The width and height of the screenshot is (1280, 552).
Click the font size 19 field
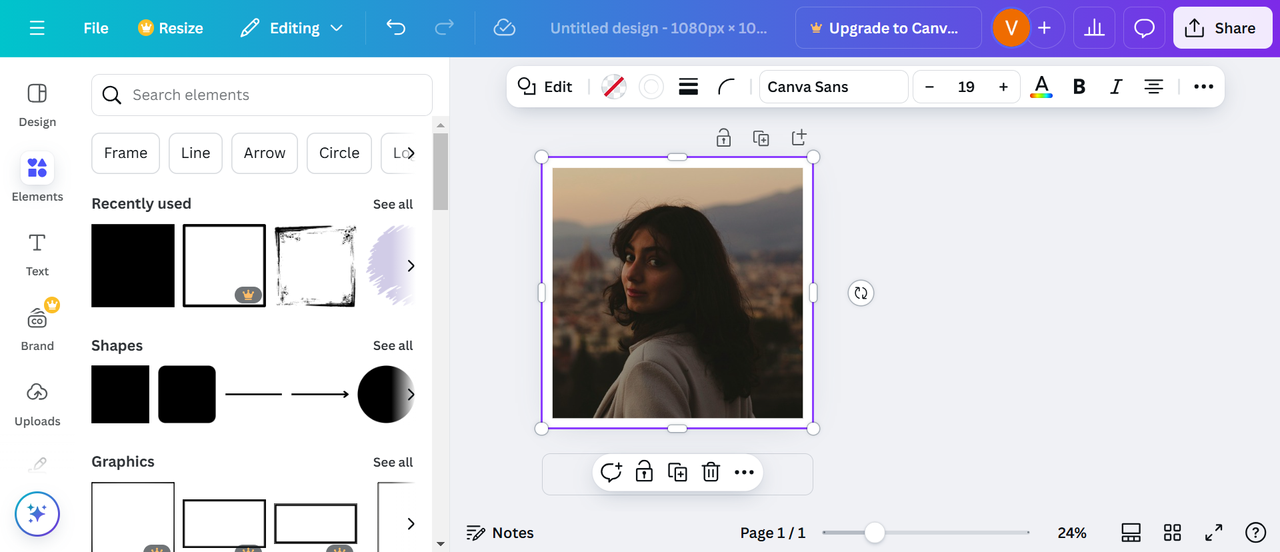(966, 87)
